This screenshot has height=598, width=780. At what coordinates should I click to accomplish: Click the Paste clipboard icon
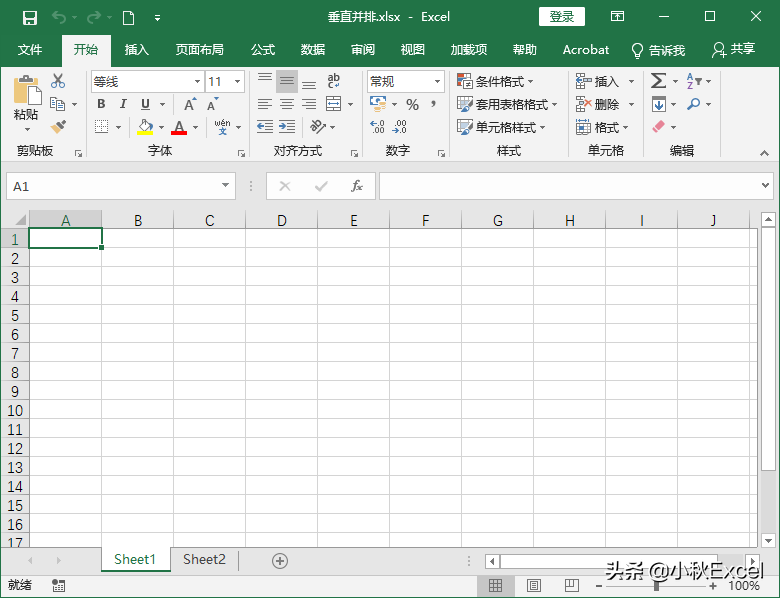coord(27,90)
